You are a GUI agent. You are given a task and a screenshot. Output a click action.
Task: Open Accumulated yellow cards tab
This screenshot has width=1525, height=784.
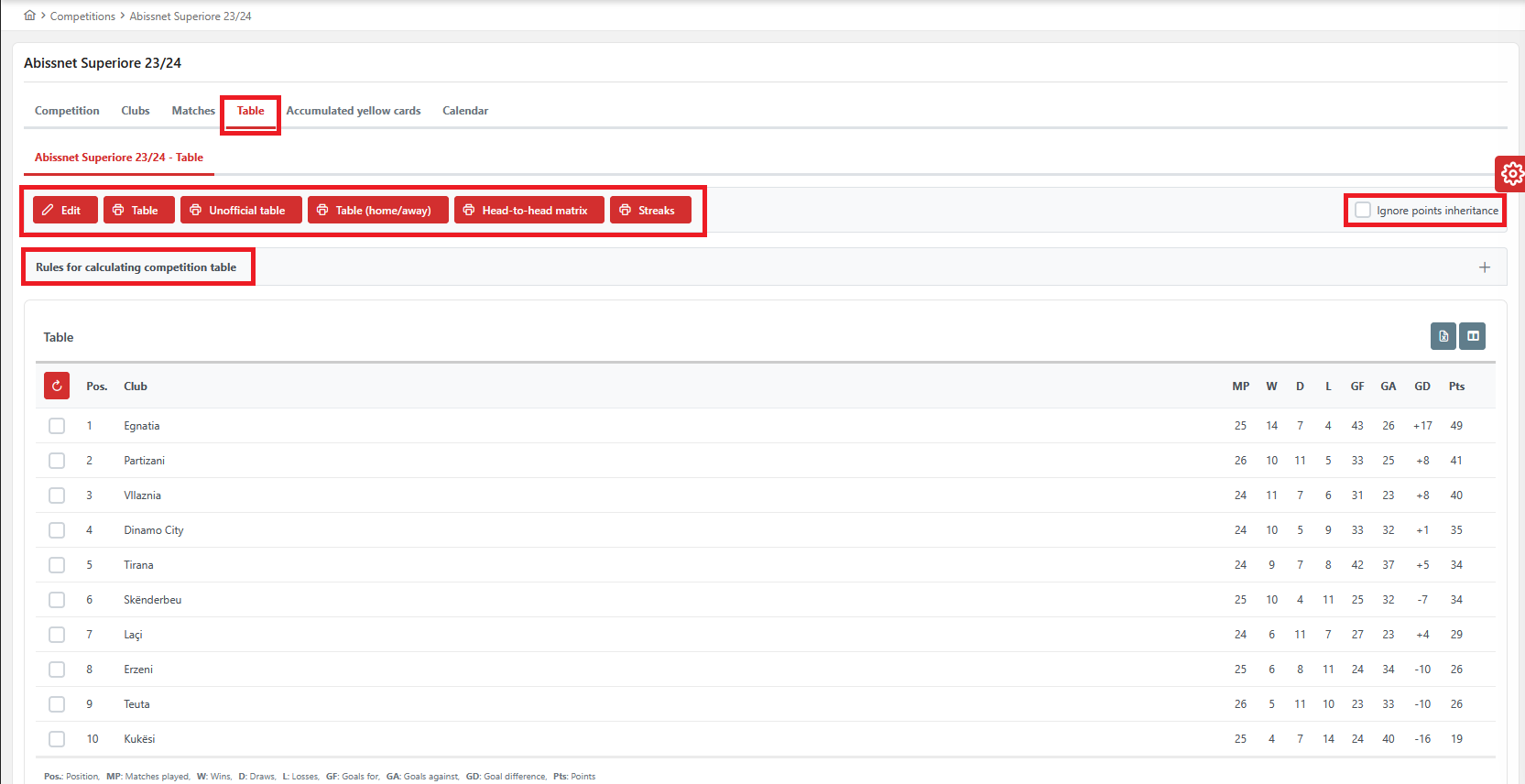point(354,111)
